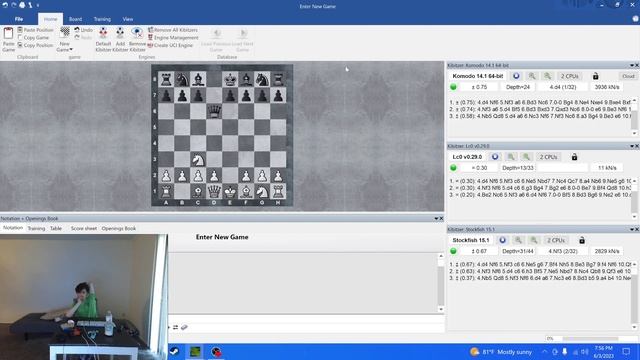Click Copy Game in Clipboard group
Screen dimensions: 640x360
point(33,38)
